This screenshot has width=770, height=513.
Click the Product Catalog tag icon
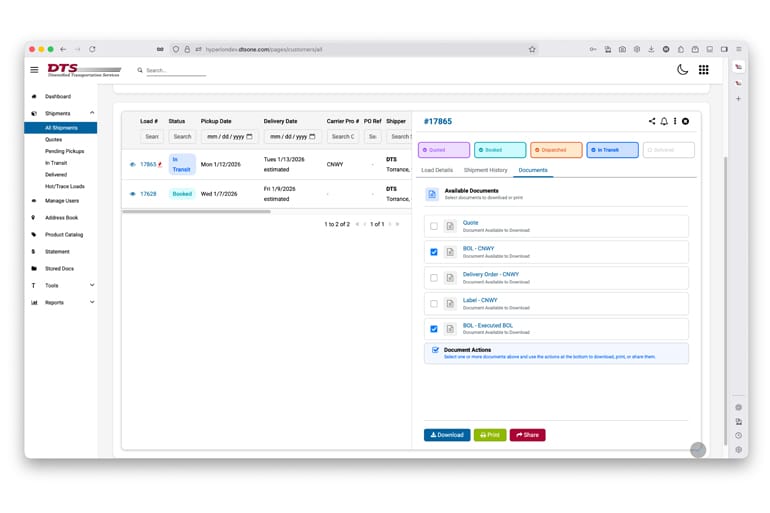point(34,235)
